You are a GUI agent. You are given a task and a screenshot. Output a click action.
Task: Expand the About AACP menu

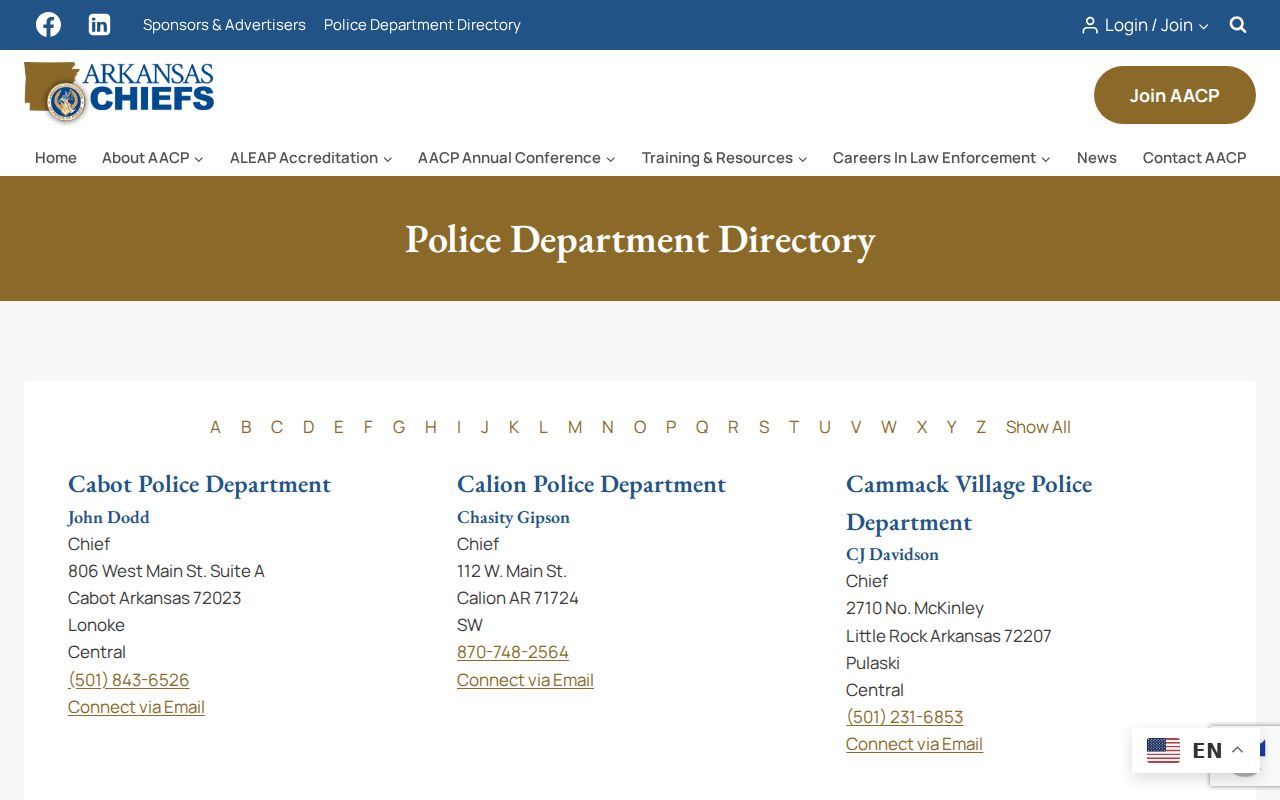(x=153, y=158)
